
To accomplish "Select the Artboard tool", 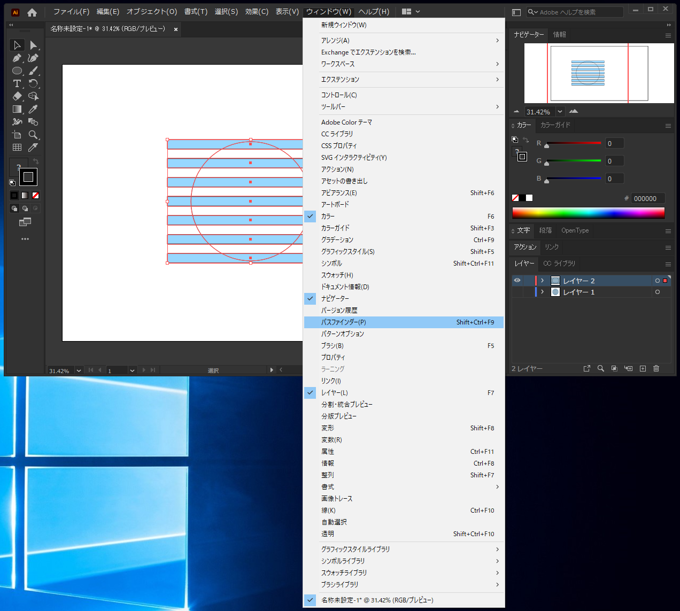I will [17, 134].
